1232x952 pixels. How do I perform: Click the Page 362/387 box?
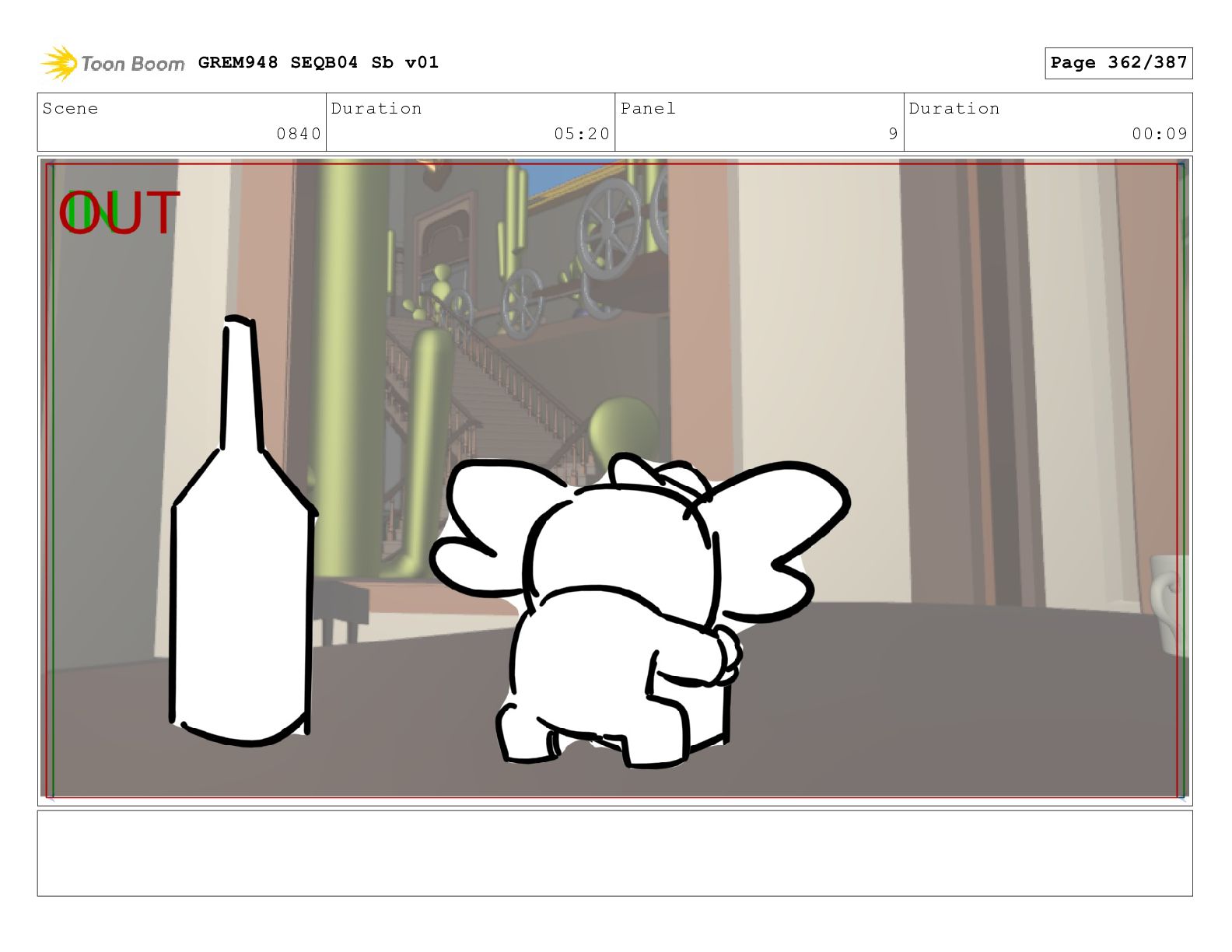click(1118, 63)
